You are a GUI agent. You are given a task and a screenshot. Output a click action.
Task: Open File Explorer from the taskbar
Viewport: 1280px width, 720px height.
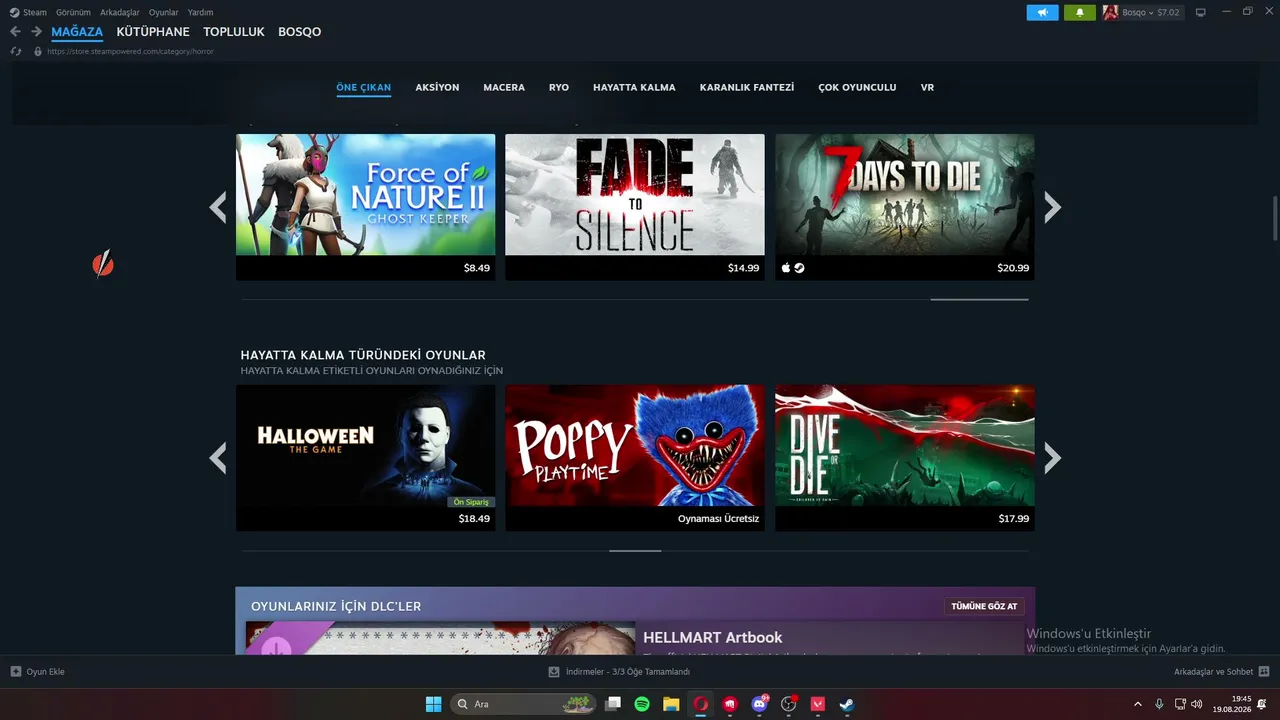[671, 704]
